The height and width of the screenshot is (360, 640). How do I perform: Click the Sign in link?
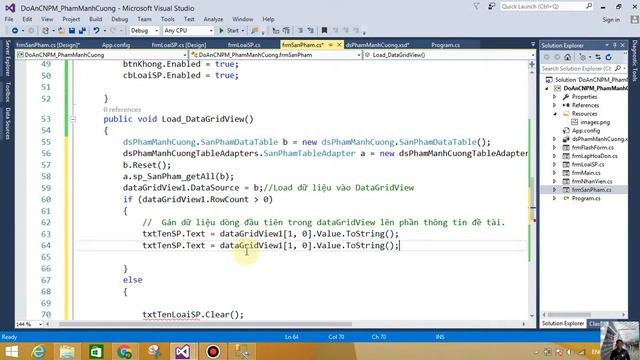(x=611, y=20)
